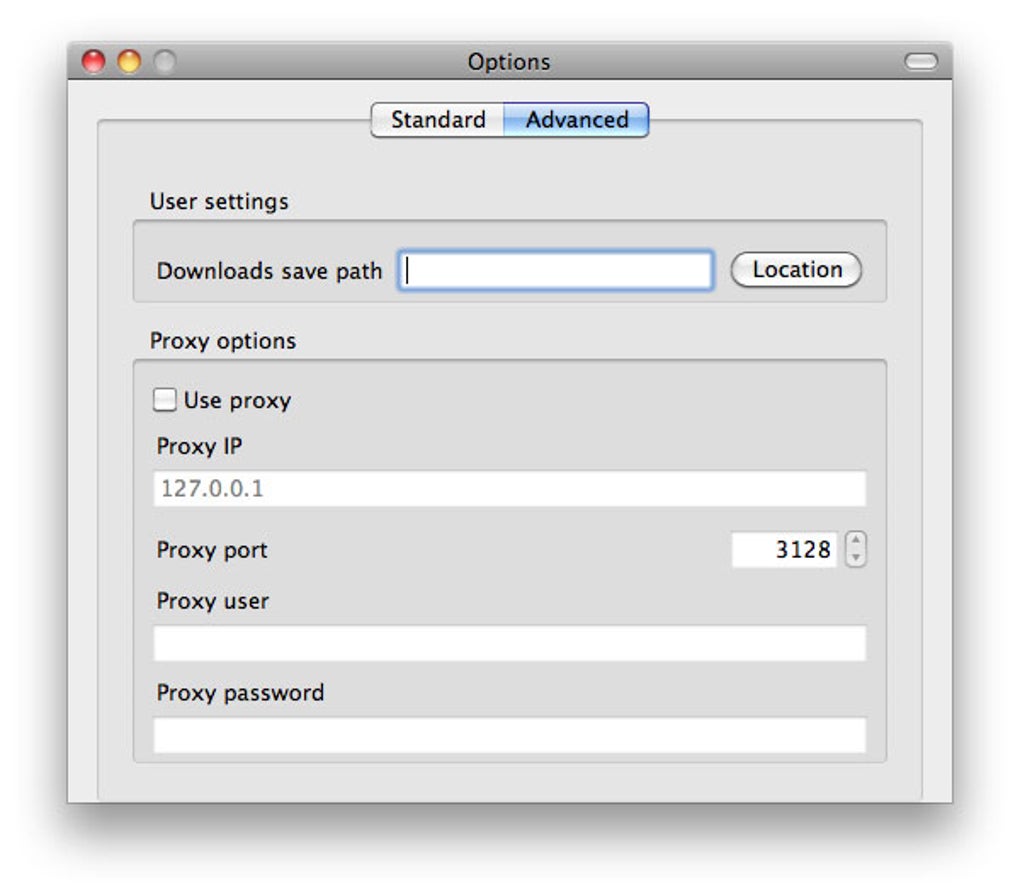Click the Options title bar
Screen dimensions: 1020x896
(x=510, y=61)
